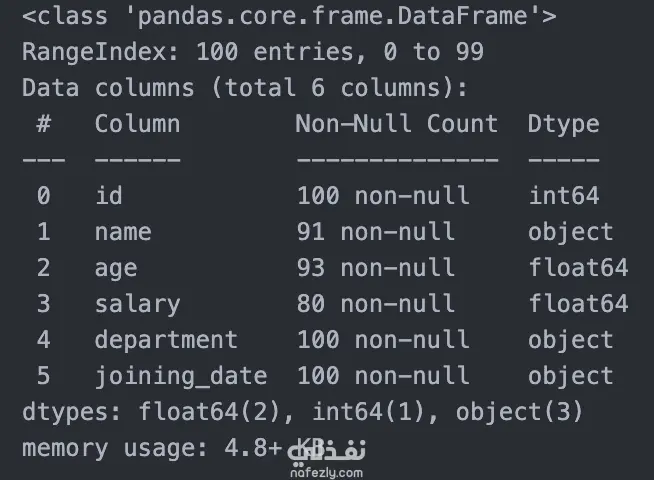The height and width of the screenshot is (480, 654).
Task: Click the 'Non-Null Count' header
Action: tap(397, 124)
